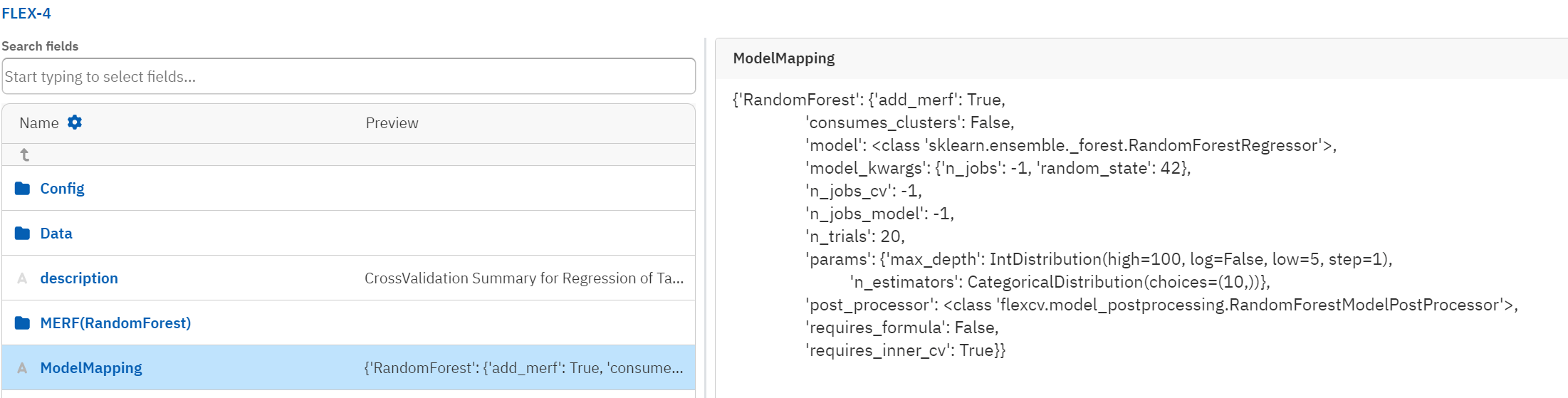Open the column settings gear icon
Viewport: 1568px width, 398px height.
(75, 122)
